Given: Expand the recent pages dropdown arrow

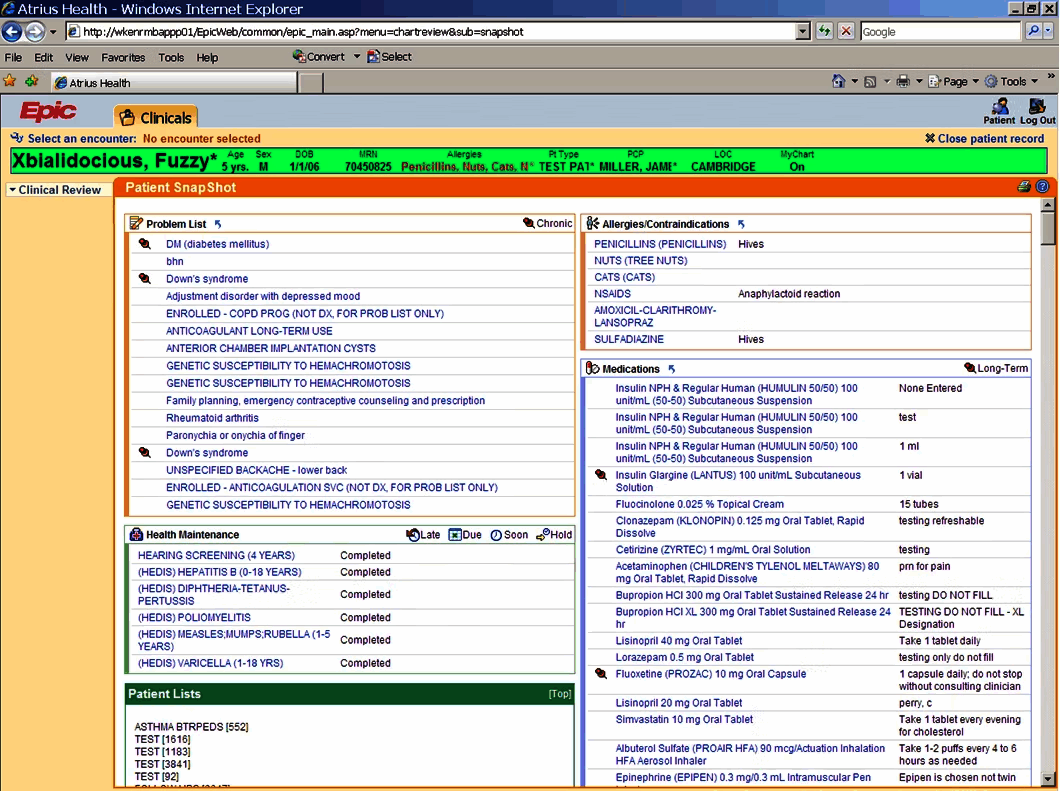Looking at the screenshot, I should [x=53, y=32].
